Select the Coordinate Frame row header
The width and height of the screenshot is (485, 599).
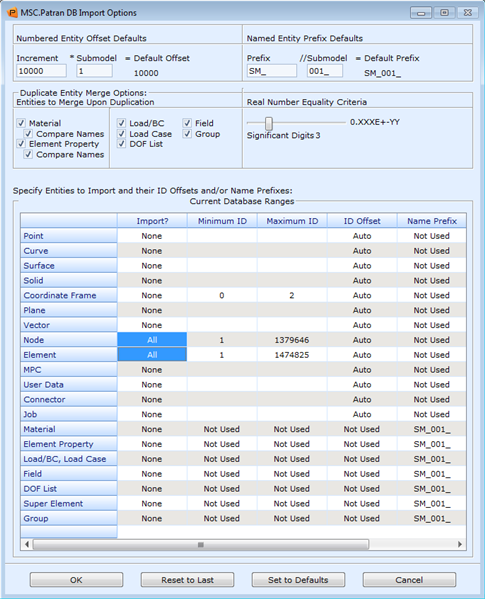tap(69, 295)
